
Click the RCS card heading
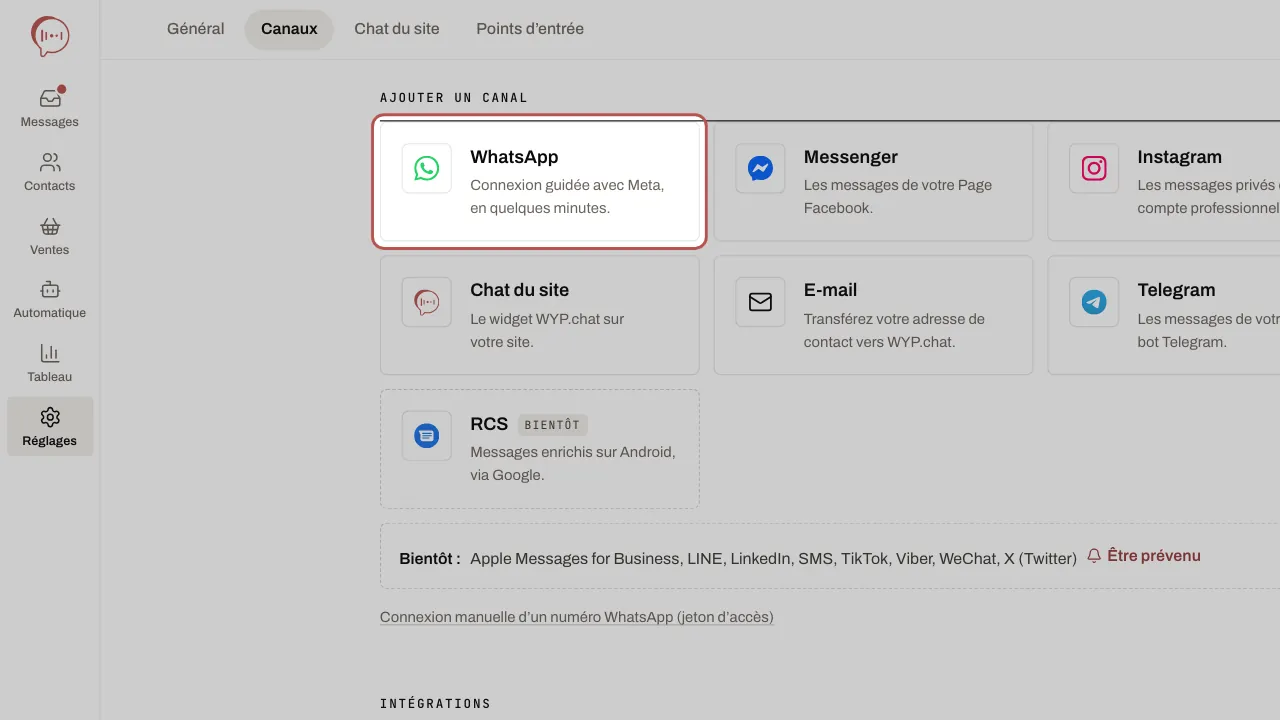pyautogui.click(x=489, y=424)
